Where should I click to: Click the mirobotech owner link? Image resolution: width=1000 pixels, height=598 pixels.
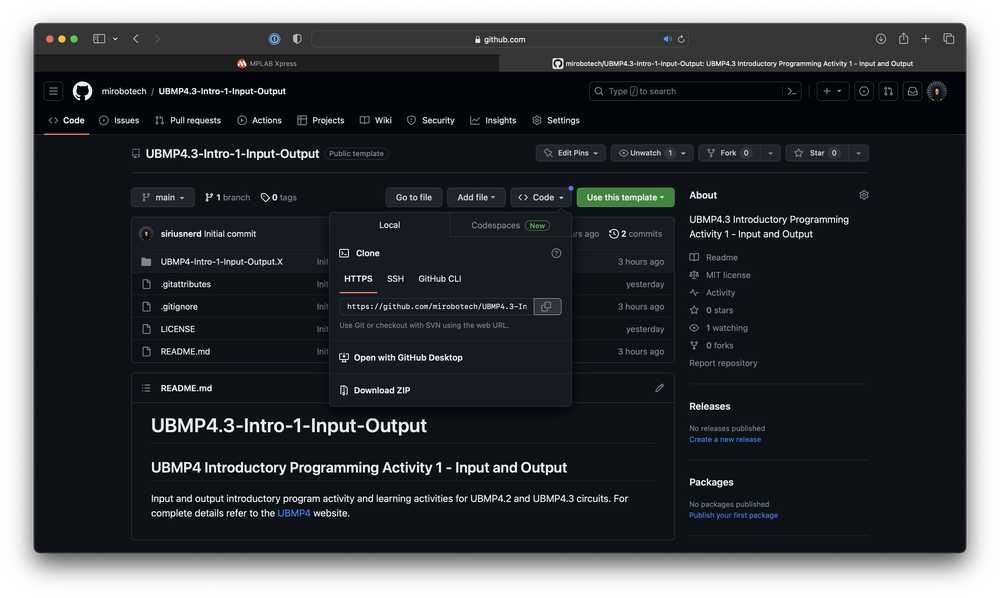coord(124,91)
